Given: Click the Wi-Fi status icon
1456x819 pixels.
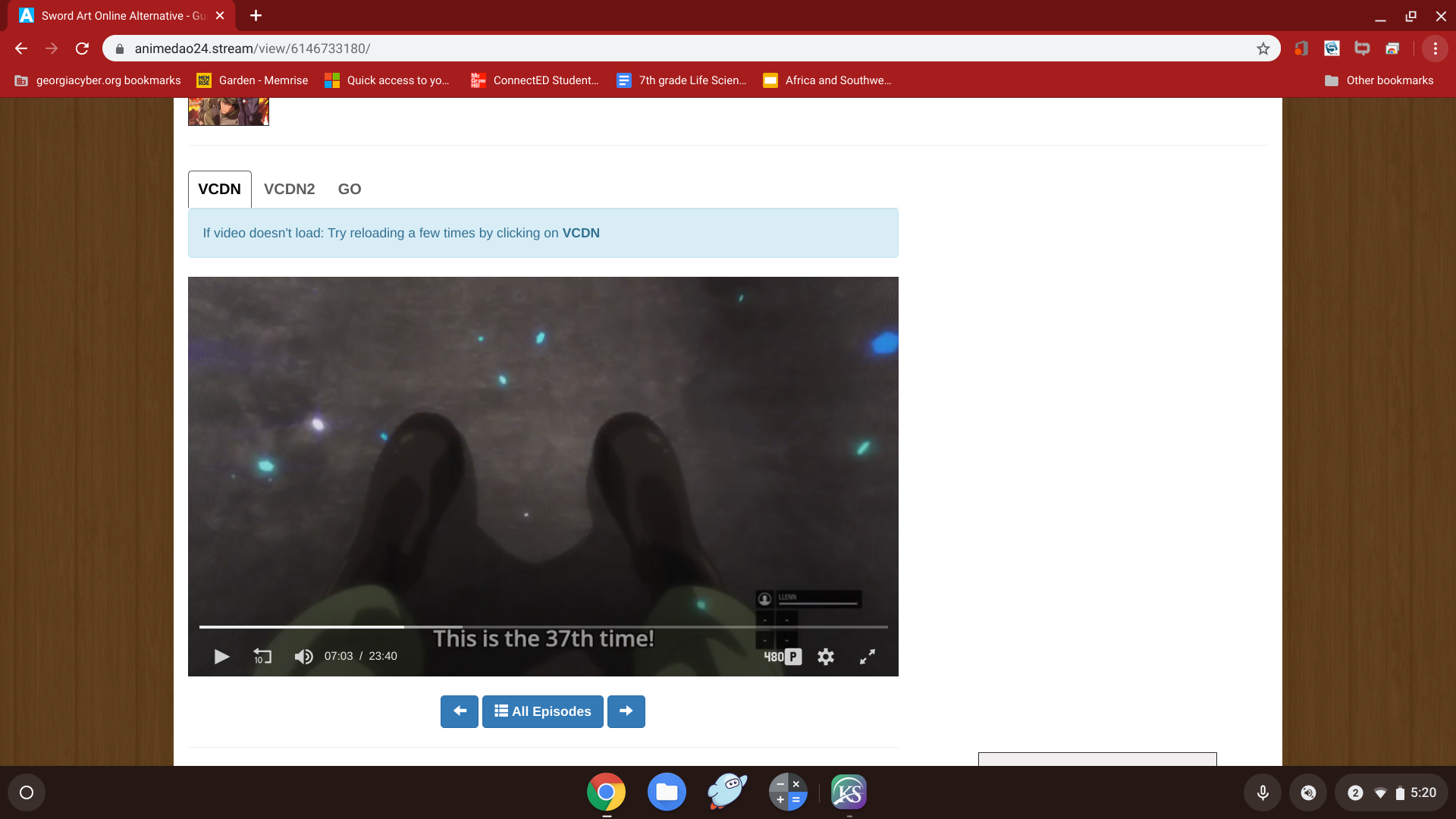Looking at the screenshot, I should pyautogui.click(x=1380, y=793).
